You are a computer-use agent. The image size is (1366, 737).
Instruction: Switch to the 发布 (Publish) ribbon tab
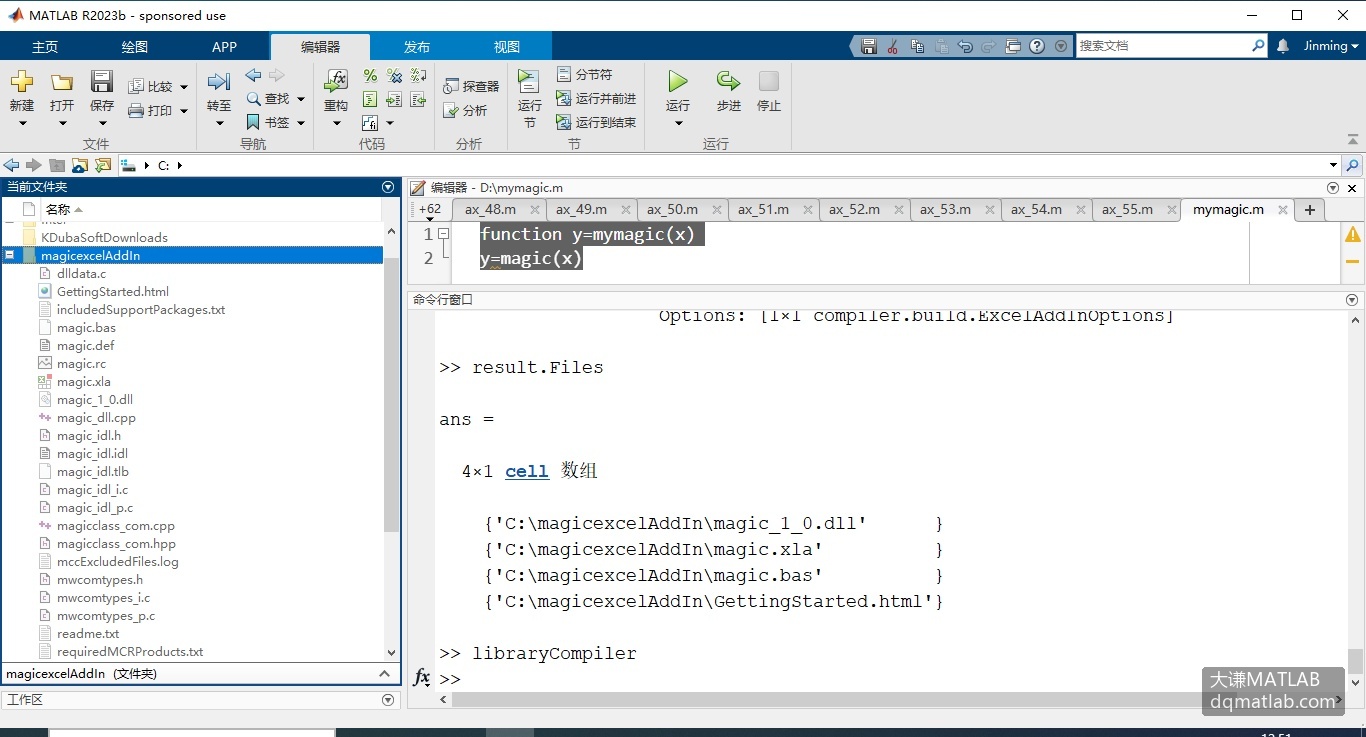point(417,47)
